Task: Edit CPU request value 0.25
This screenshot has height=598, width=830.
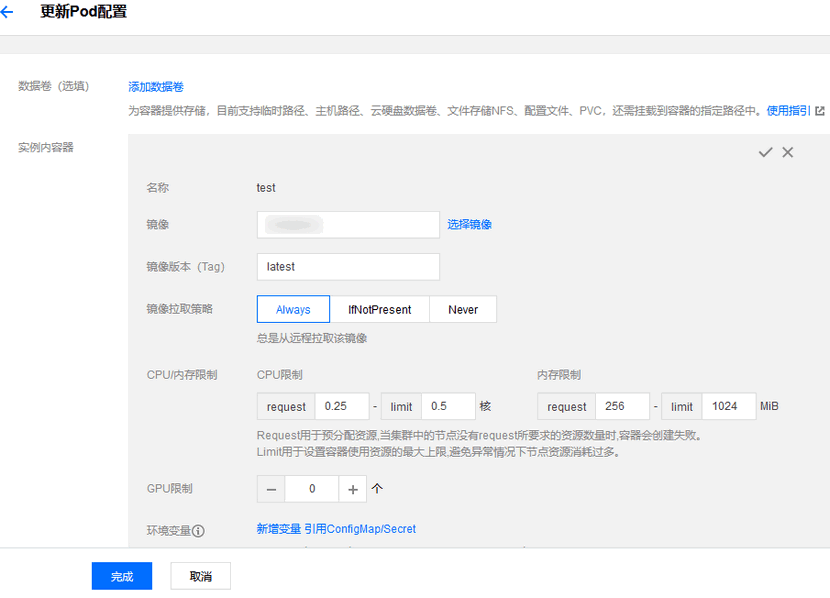Action: point(342,406)
